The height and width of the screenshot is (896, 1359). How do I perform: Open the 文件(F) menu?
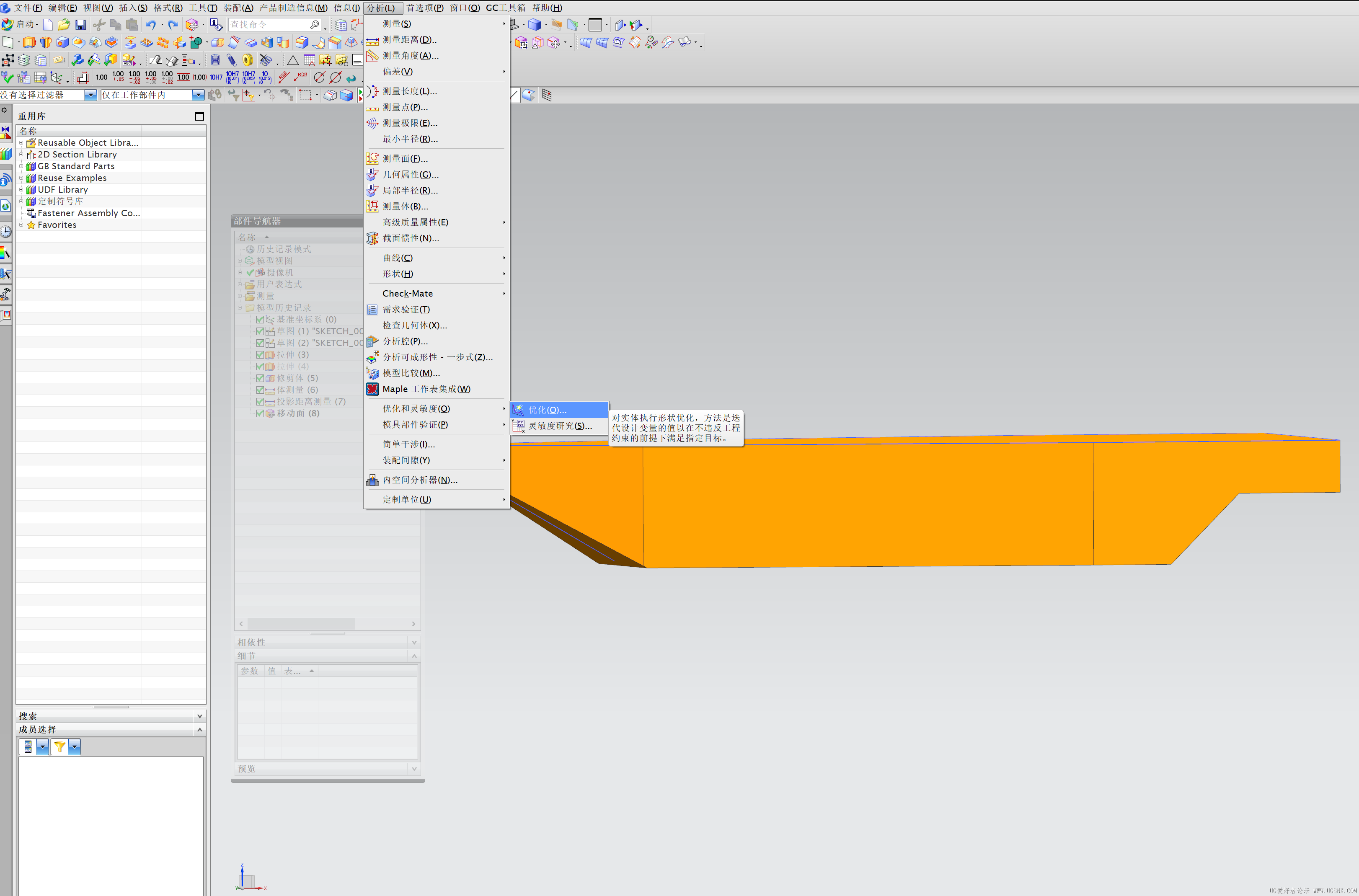point(28,8)
